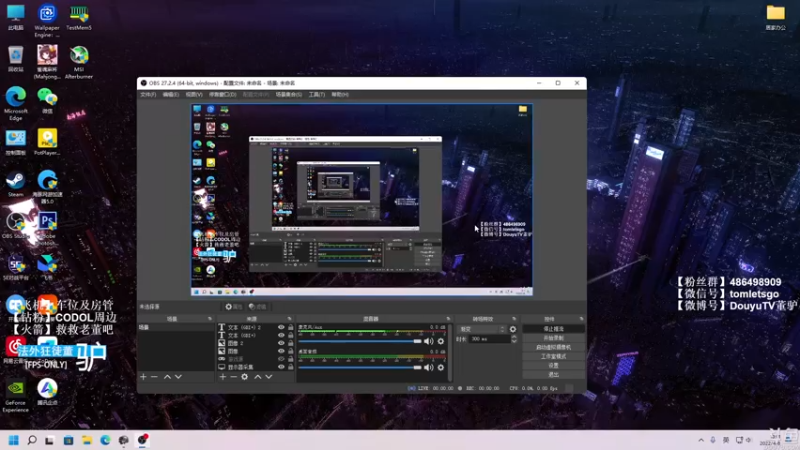Toggle lock on 显示器采集 source
Viewport: 800px width, 450px height.
(291, 367)
